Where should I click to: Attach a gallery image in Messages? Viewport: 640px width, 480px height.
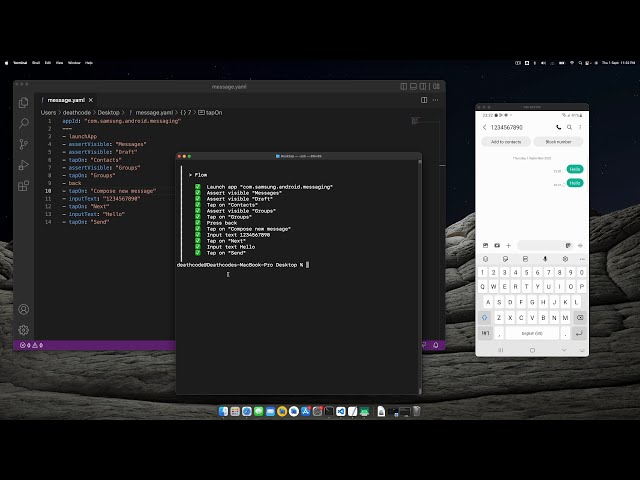tap(485, 245)
